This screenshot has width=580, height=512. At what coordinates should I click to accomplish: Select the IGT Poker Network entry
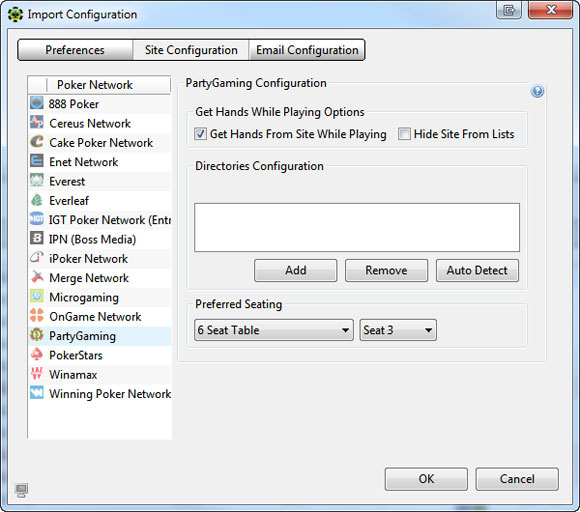[100, 220]
